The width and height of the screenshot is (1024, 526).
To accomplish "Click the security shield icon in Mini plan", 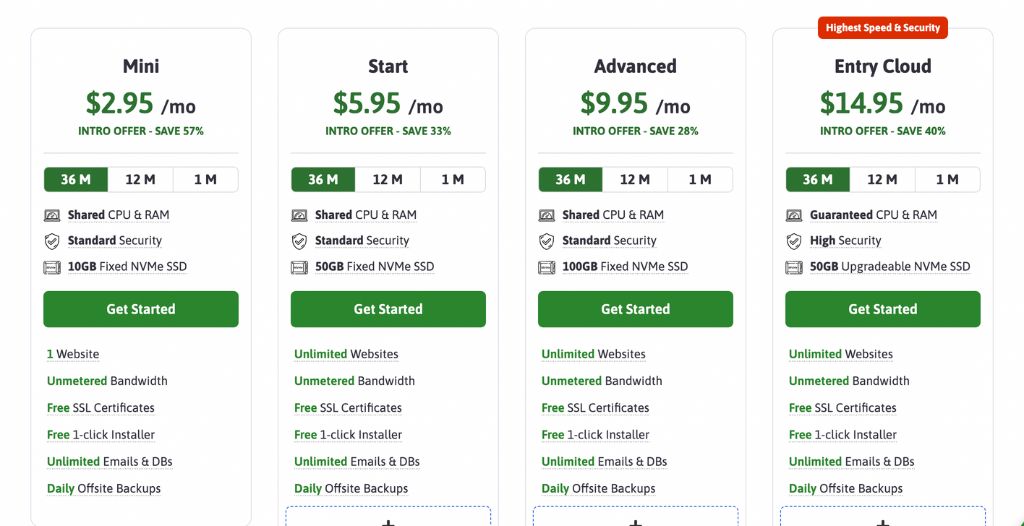I will coord(53,241).
